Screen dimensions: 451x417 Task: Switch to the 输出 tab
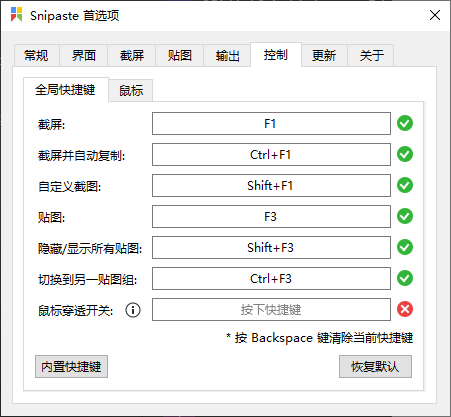(x=227, y=55)
